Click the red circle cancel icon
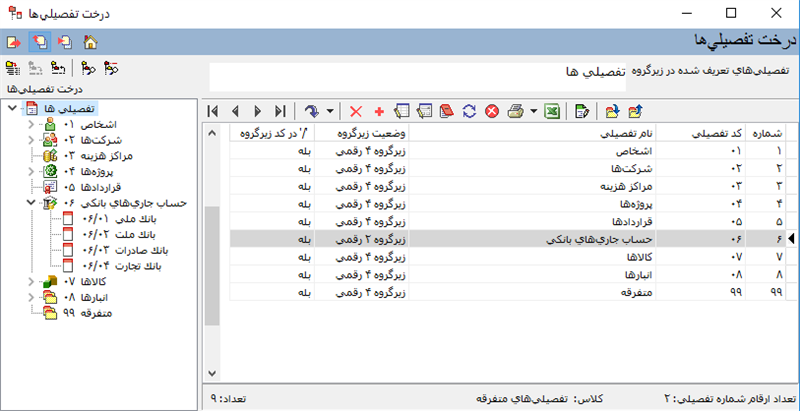This screenshot has width=800, height=411. coord(491,111)
